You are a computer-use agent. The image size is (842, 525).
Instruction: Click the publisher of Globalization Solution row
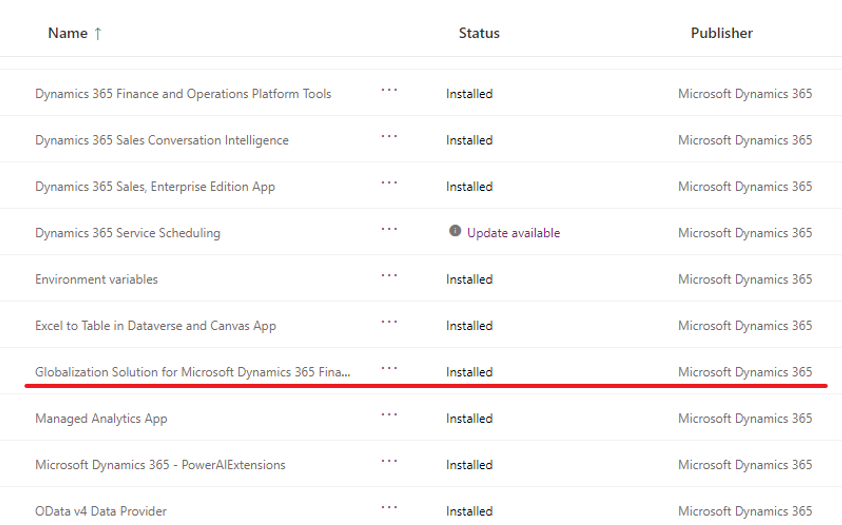tap(745, 372)
